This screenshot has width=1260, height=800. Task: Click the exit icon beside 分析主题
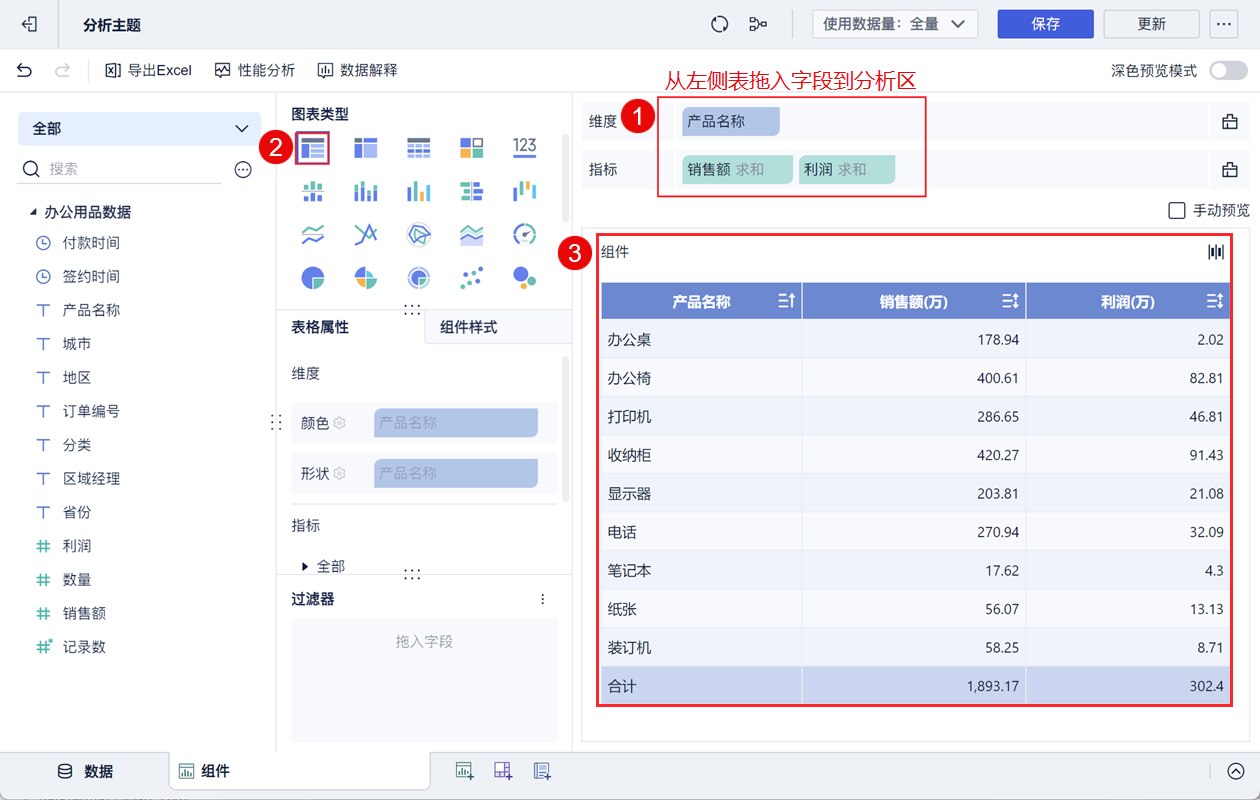click(31, 24)
